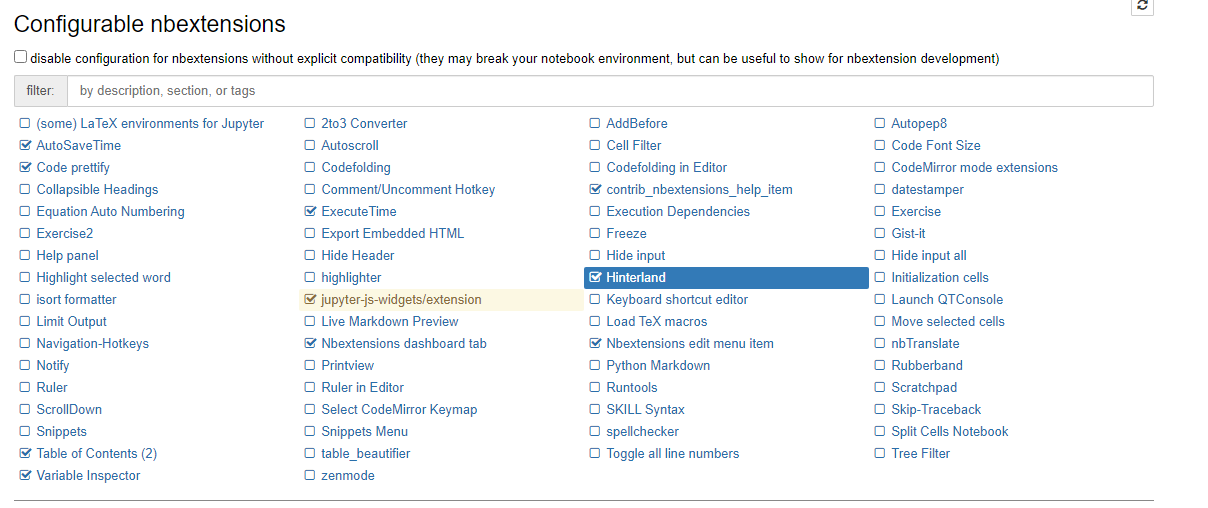Viewport: 1208px width, 508px height.
Task: Turn off the Variable Inspector extension
Action: pos(25,475)
